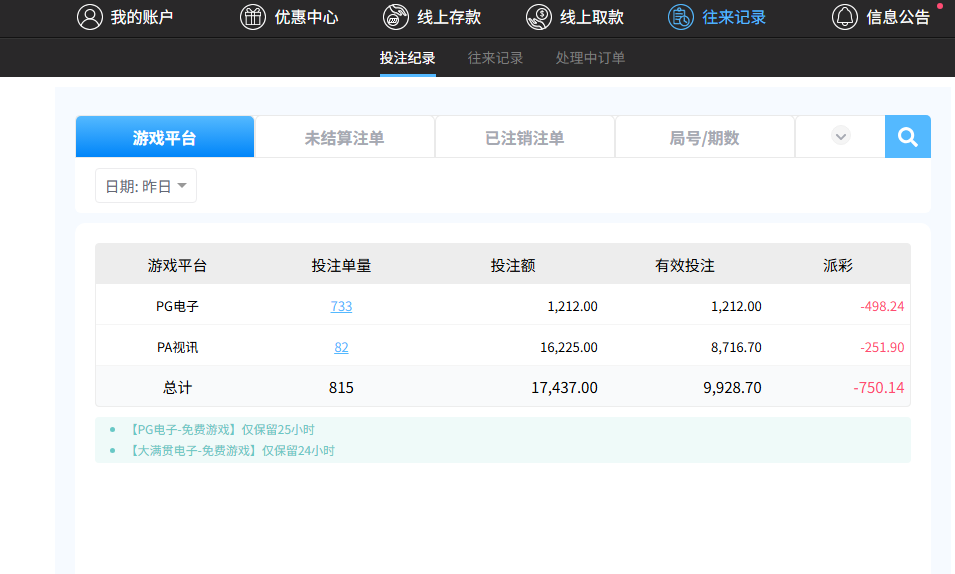Open the 82 bet count link
Screen dimensions: 955x574
pyautogui.click(x=341, y=347)
